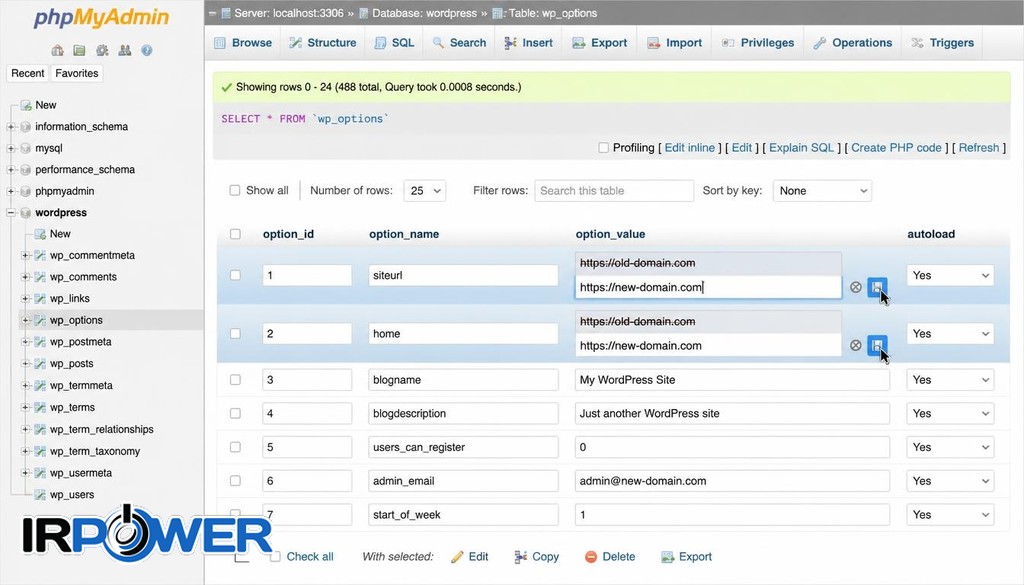The height and width of the screenshot is (585, 1024).
Task: Switch to the Structure tab
Action: 323,43
